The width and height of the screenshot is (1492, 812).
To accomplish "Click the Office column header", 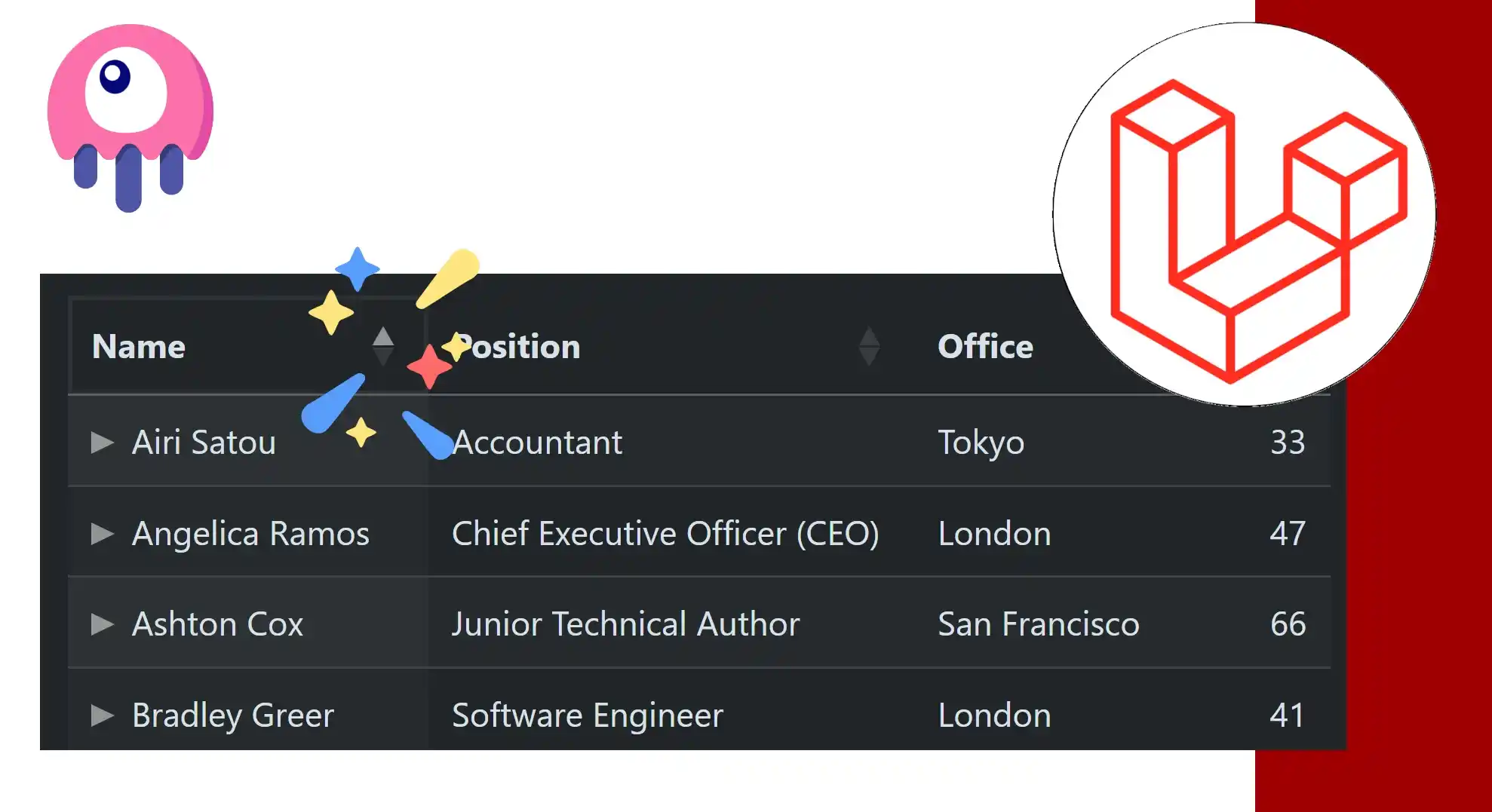I will point(985,347).
